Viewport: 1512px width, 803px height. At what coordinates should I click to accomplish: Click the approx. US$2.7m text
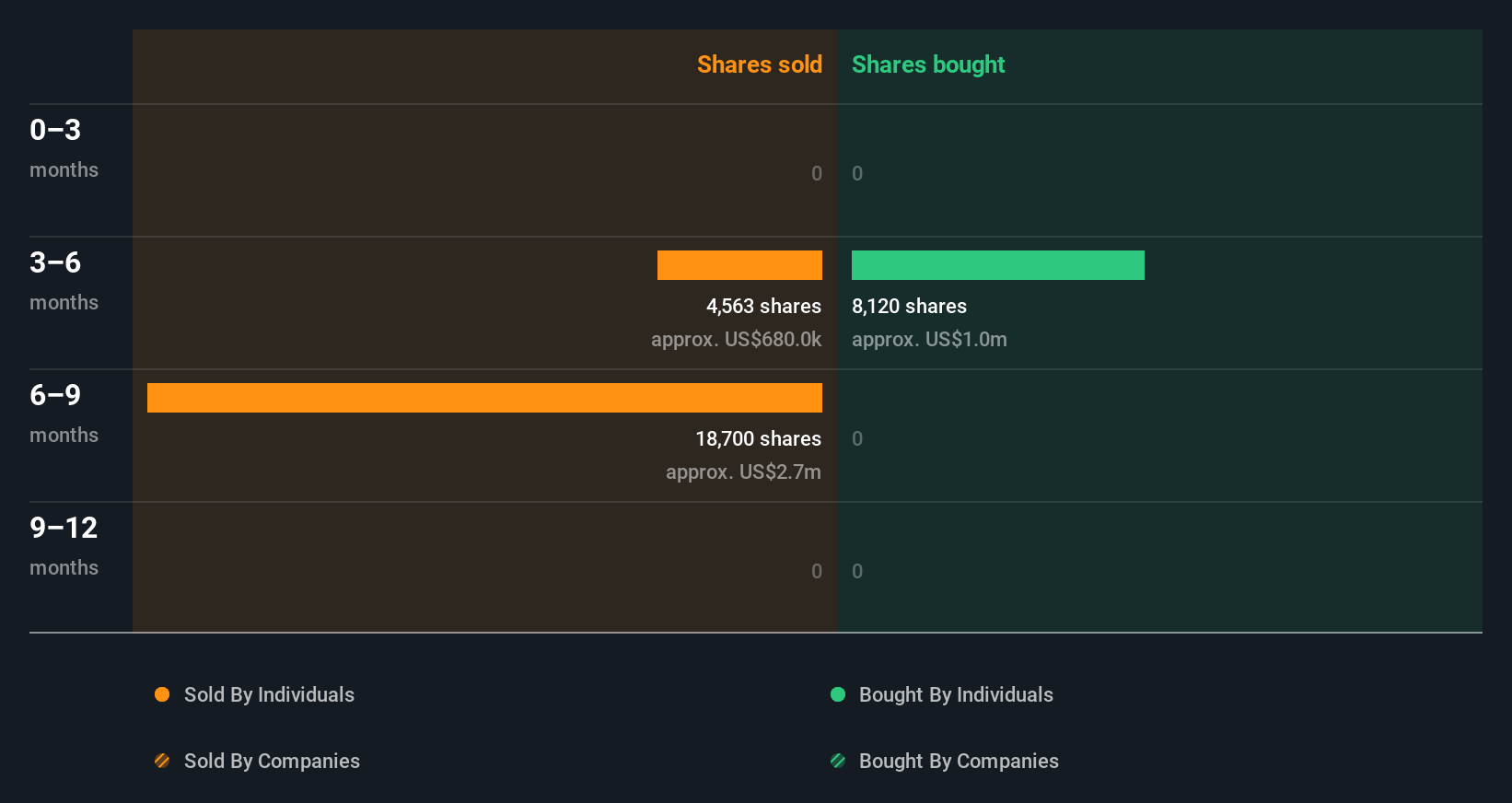click(x=743, y=471)
